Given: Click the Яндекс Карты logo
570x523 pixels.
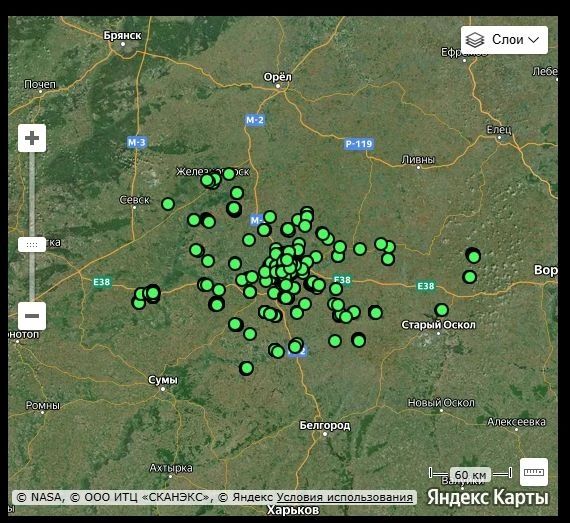Looking at the screenshot, I should point(488,497).
